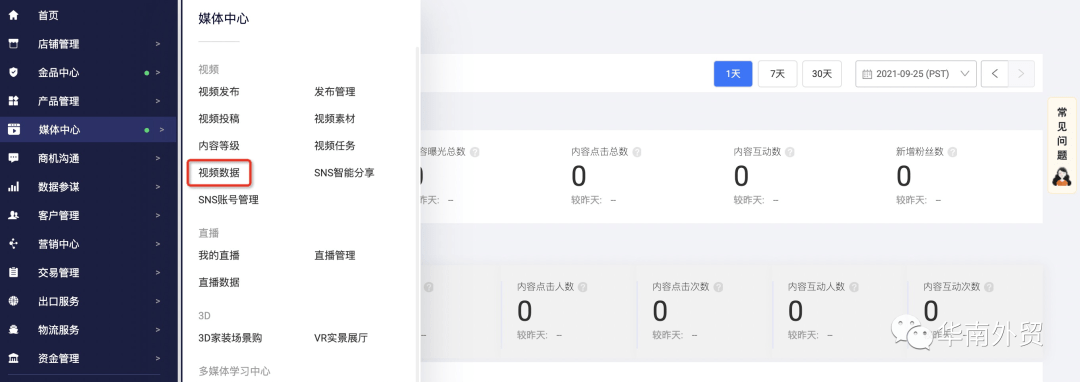Click help icon next to 内容互动次数
The width and height of the screenshot is (1080, 382).
point(989,286)
